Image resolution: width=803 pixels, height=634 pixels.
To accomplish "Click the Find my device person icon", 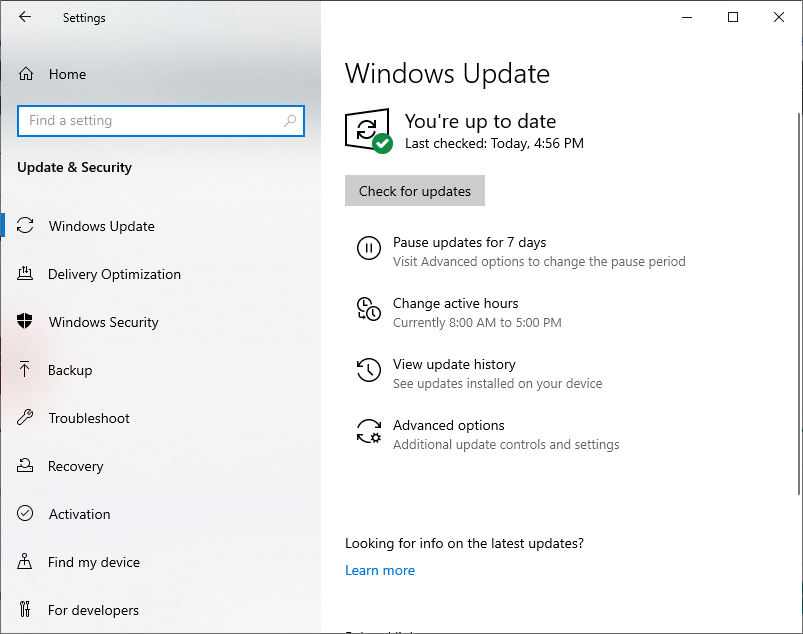I will pyautogui.click(x=25, y=562).
